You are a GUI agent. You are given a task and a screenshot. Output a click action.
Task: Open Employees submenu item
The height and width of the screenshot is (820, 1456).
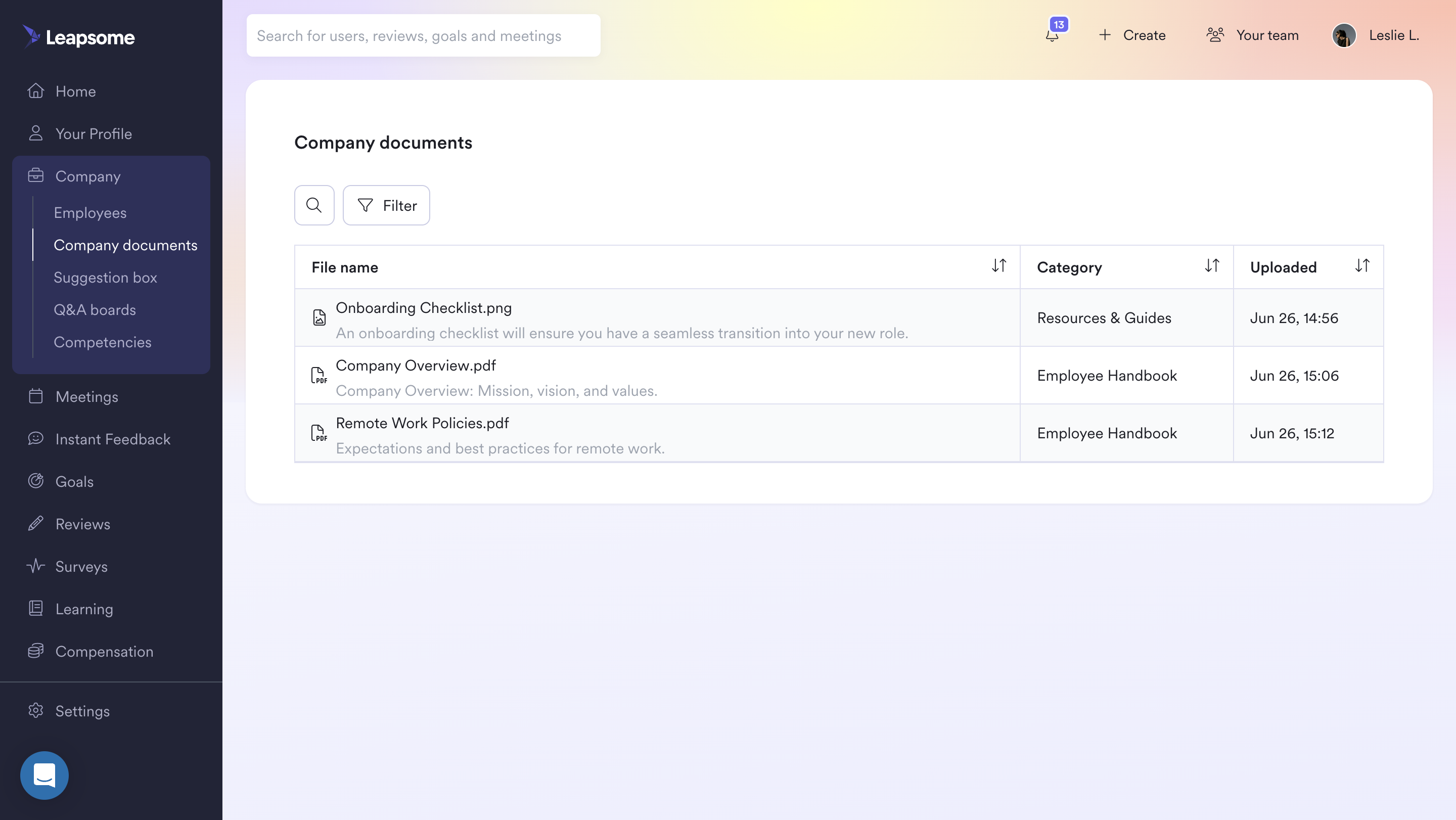click(x=90, y=212)
